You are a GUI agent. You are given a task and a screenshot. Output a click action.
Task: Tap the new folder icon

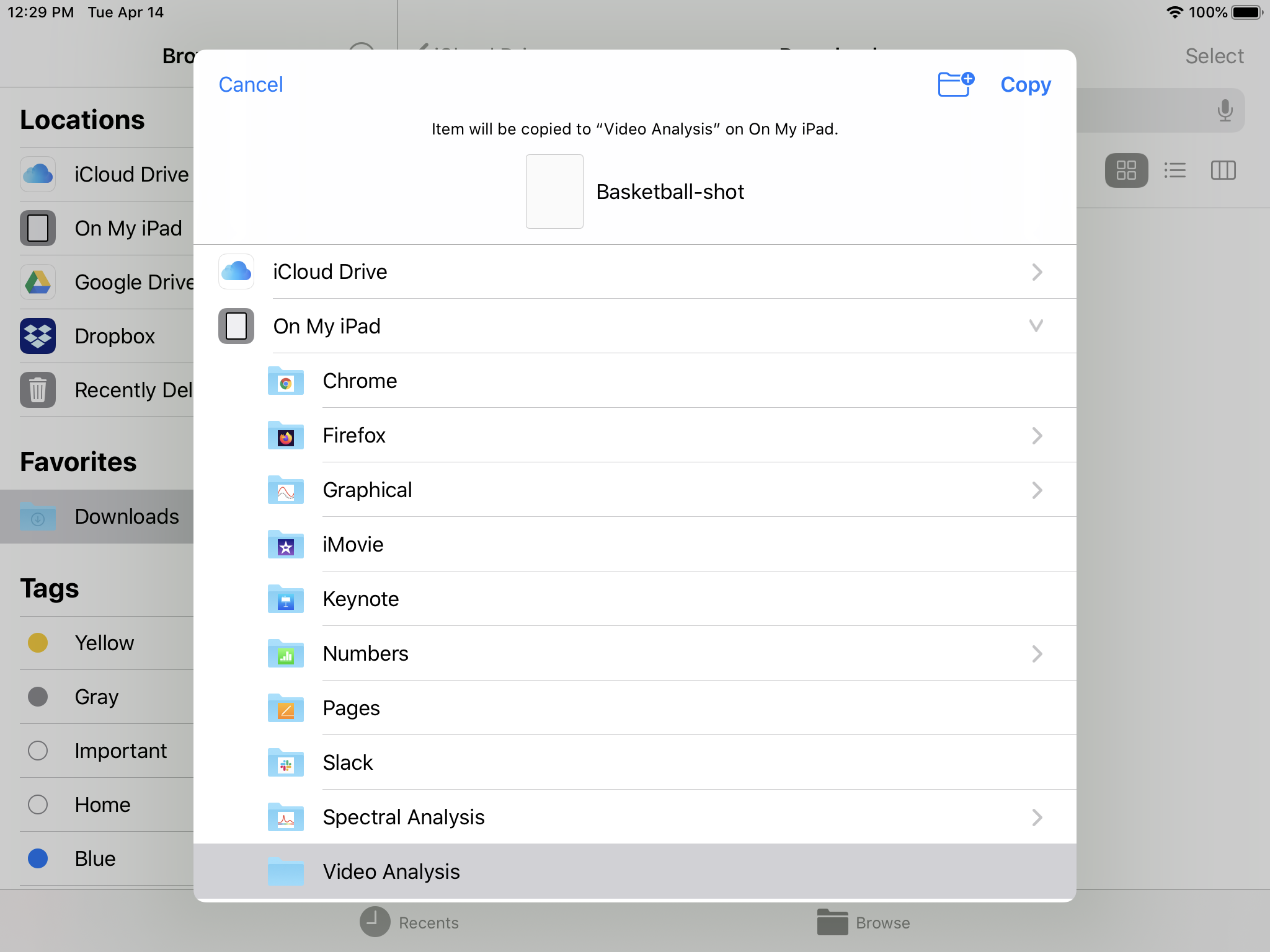(x=956, y=84)
